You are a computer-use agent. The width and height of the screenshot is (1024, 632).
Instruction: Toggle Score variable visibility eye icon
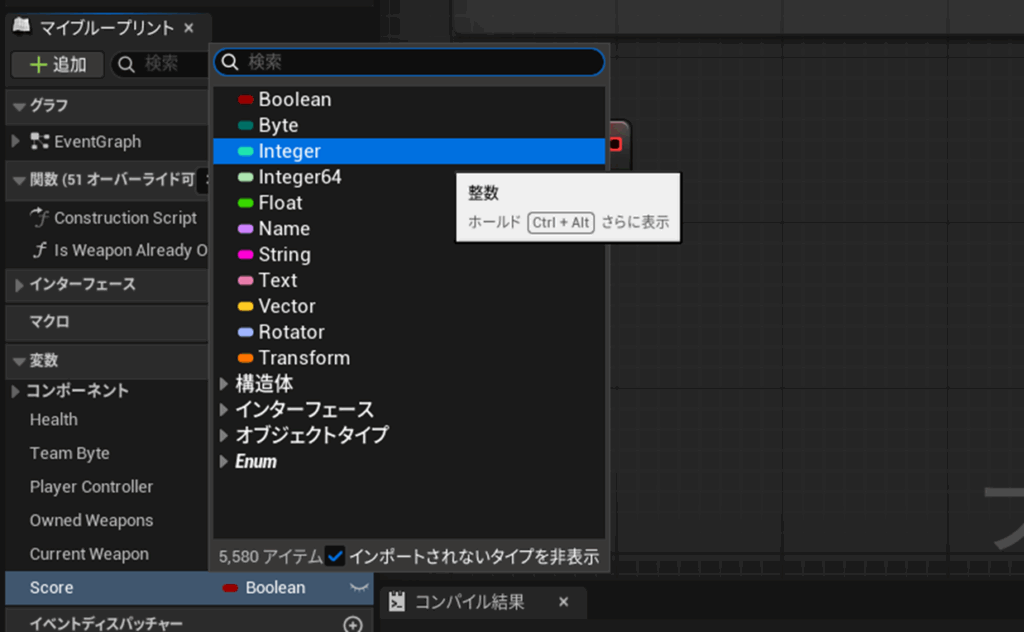357,588
